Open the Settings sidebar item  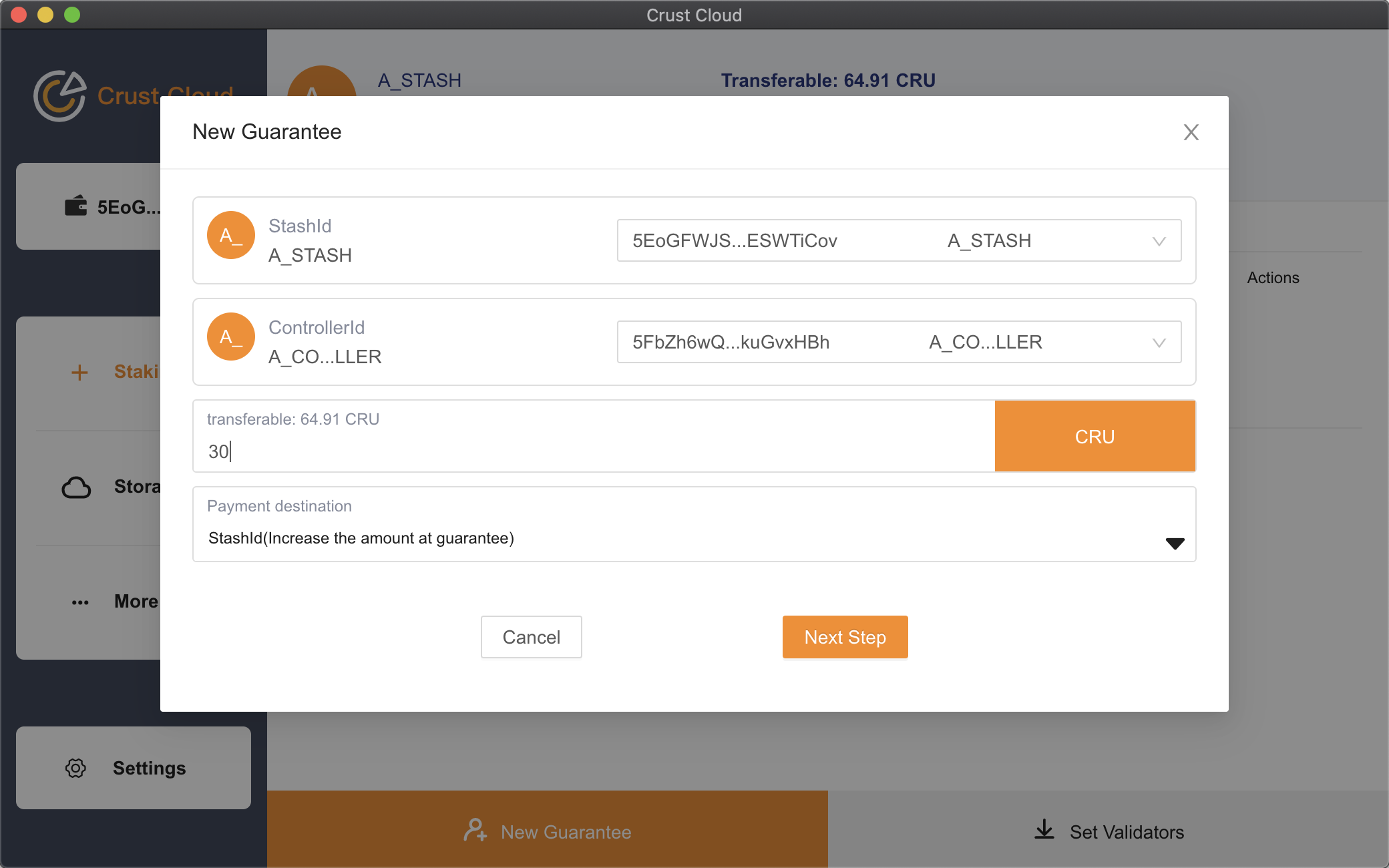click(x=134, y=768)
